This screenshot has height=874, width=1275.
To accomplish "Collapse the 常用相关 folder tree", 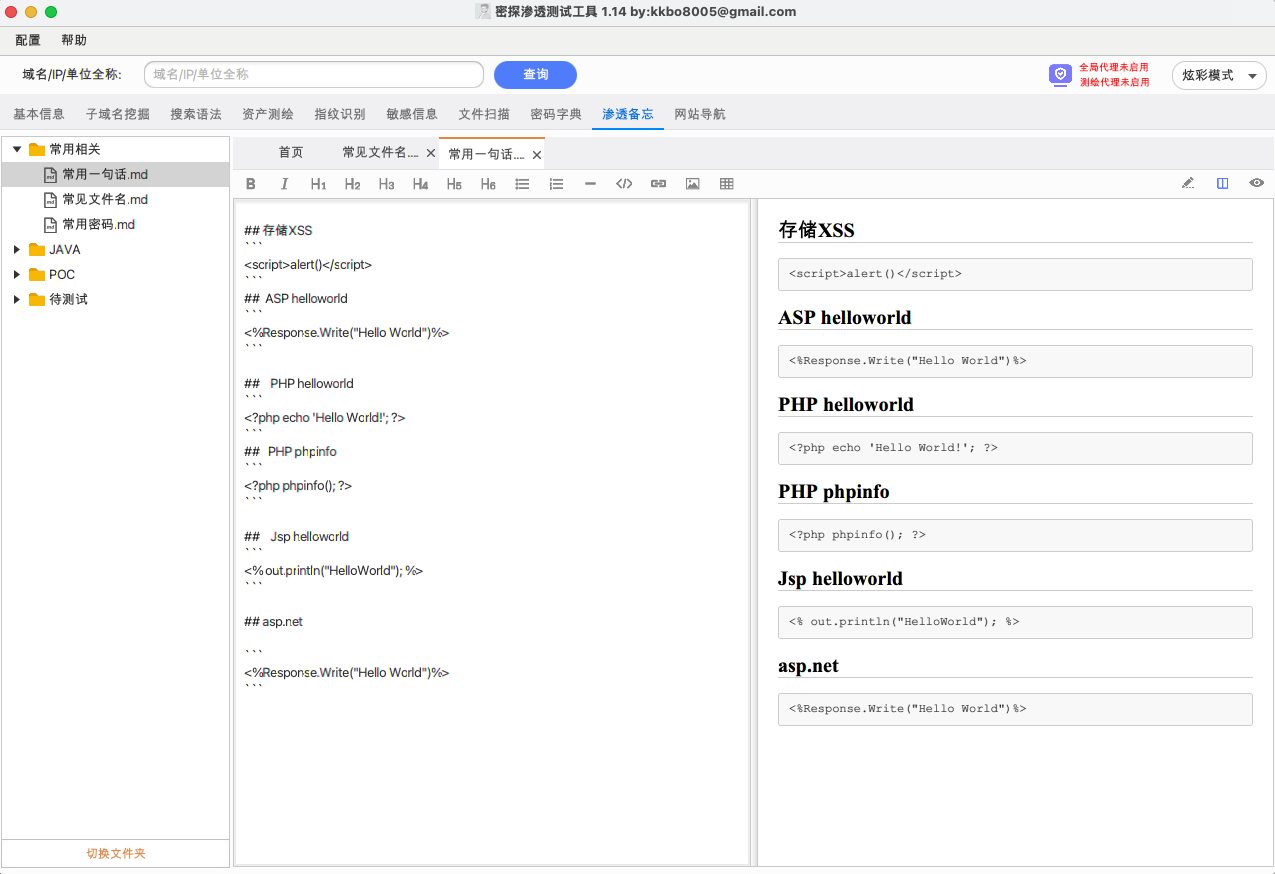I will [x=17, y=149].
